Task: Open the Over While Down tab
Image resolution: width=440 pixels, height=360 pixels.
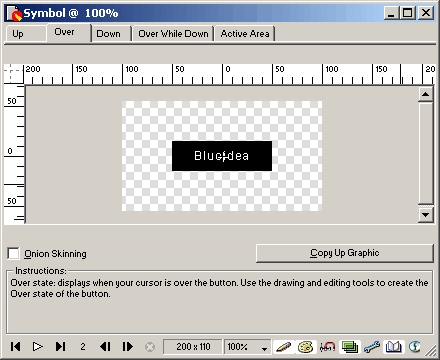Action: point(173,34)
